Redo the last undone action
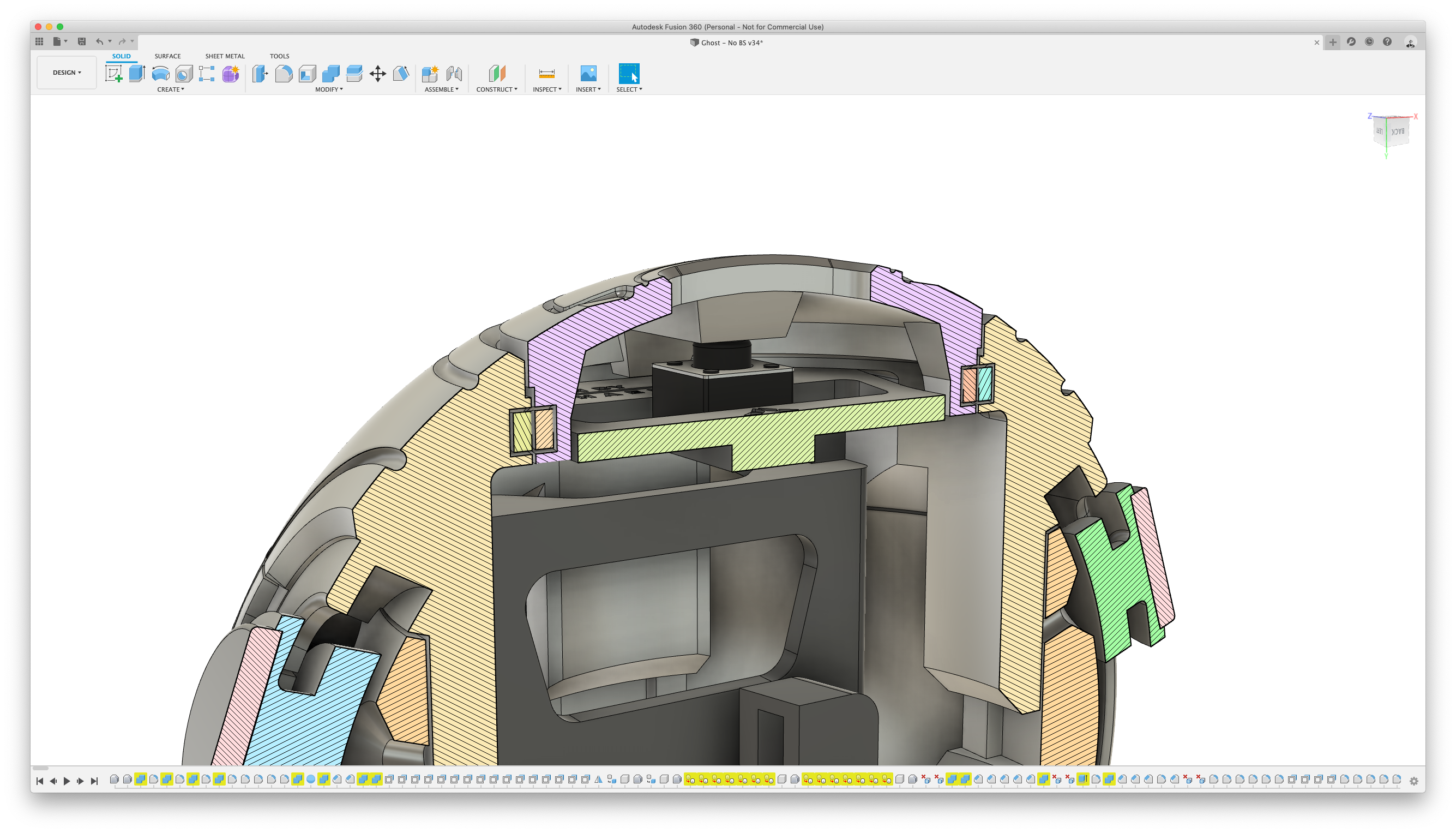 (x=122, y=41)
